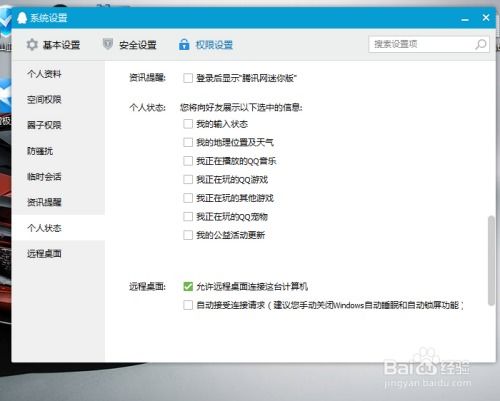Click the settings panel vertical scrollbar
This screenshot has width=500, height=401.
click(x=491, y=261)
